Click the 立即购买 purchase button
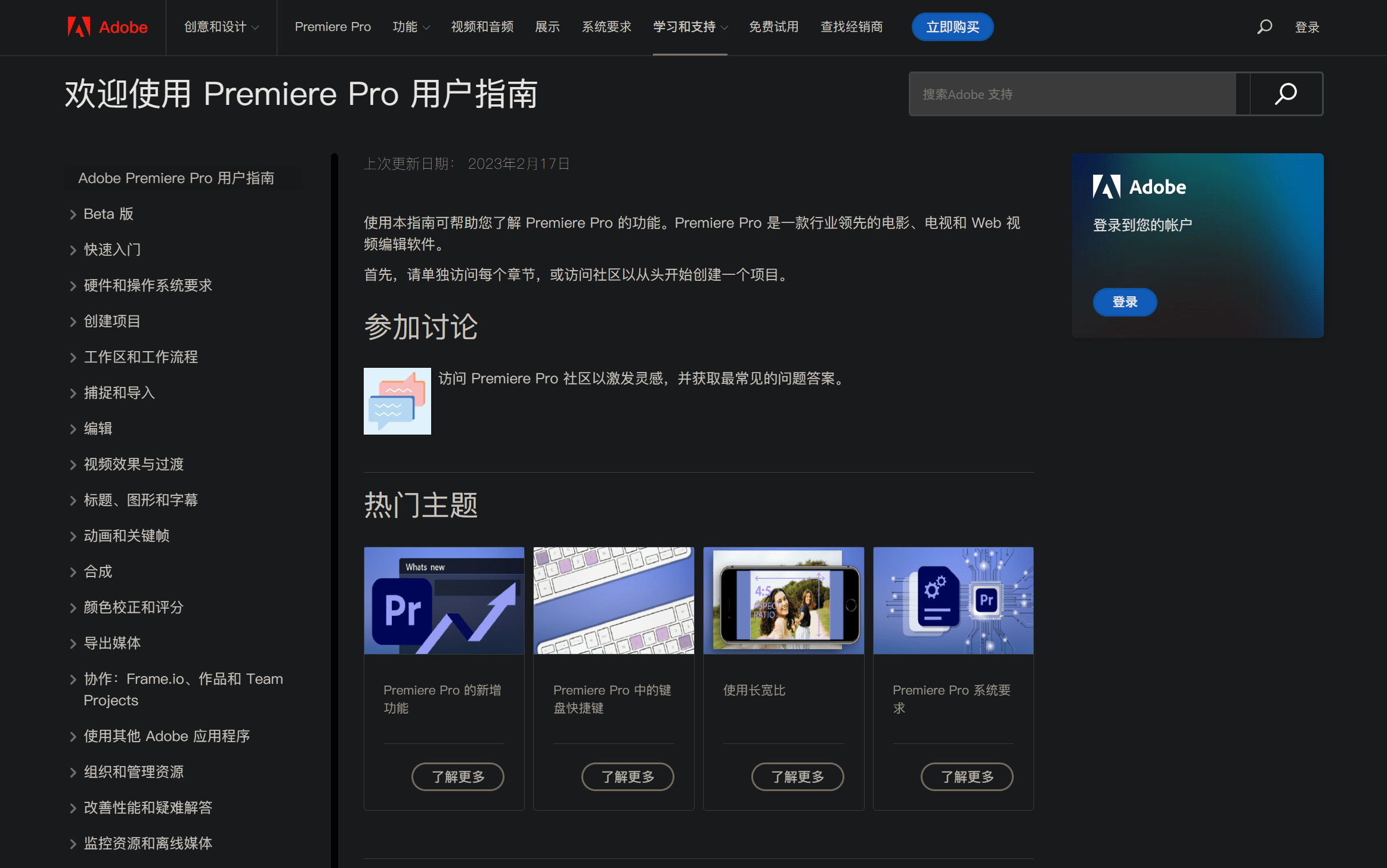 (952, 27)
